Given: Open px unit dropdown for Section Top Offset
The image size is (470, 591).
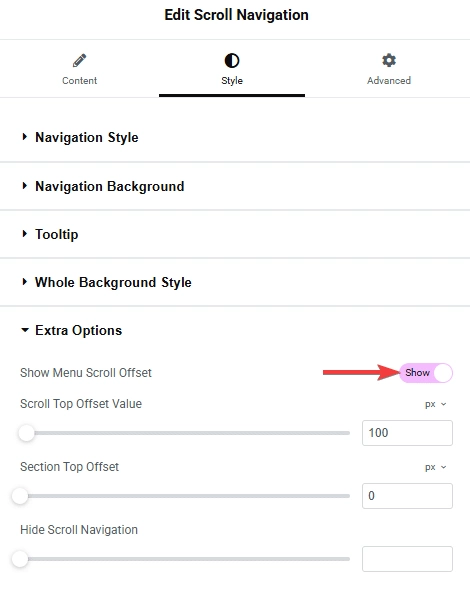Looking at the screenshot, I should [436, 467].
